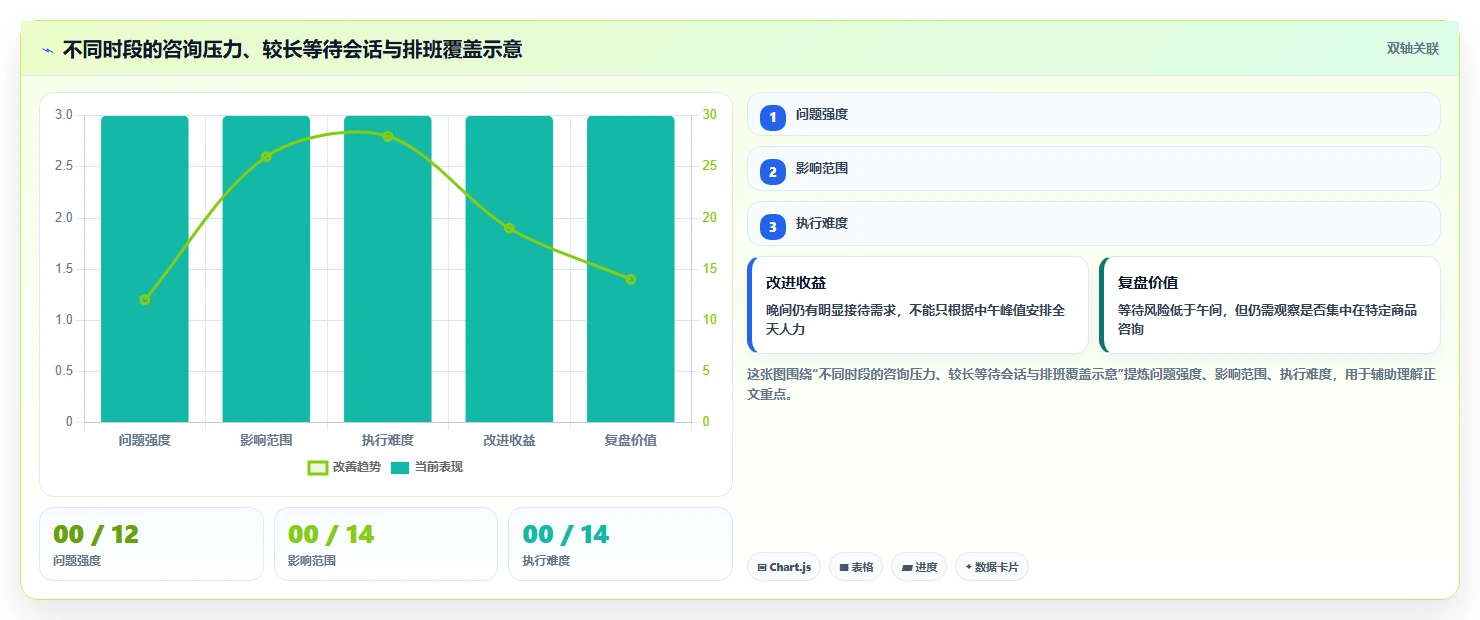Image resolution: width=1480 pixels, height=620 pixels.
Task: Click the trend line point at 复盘价值
Action: coord(631,279)
